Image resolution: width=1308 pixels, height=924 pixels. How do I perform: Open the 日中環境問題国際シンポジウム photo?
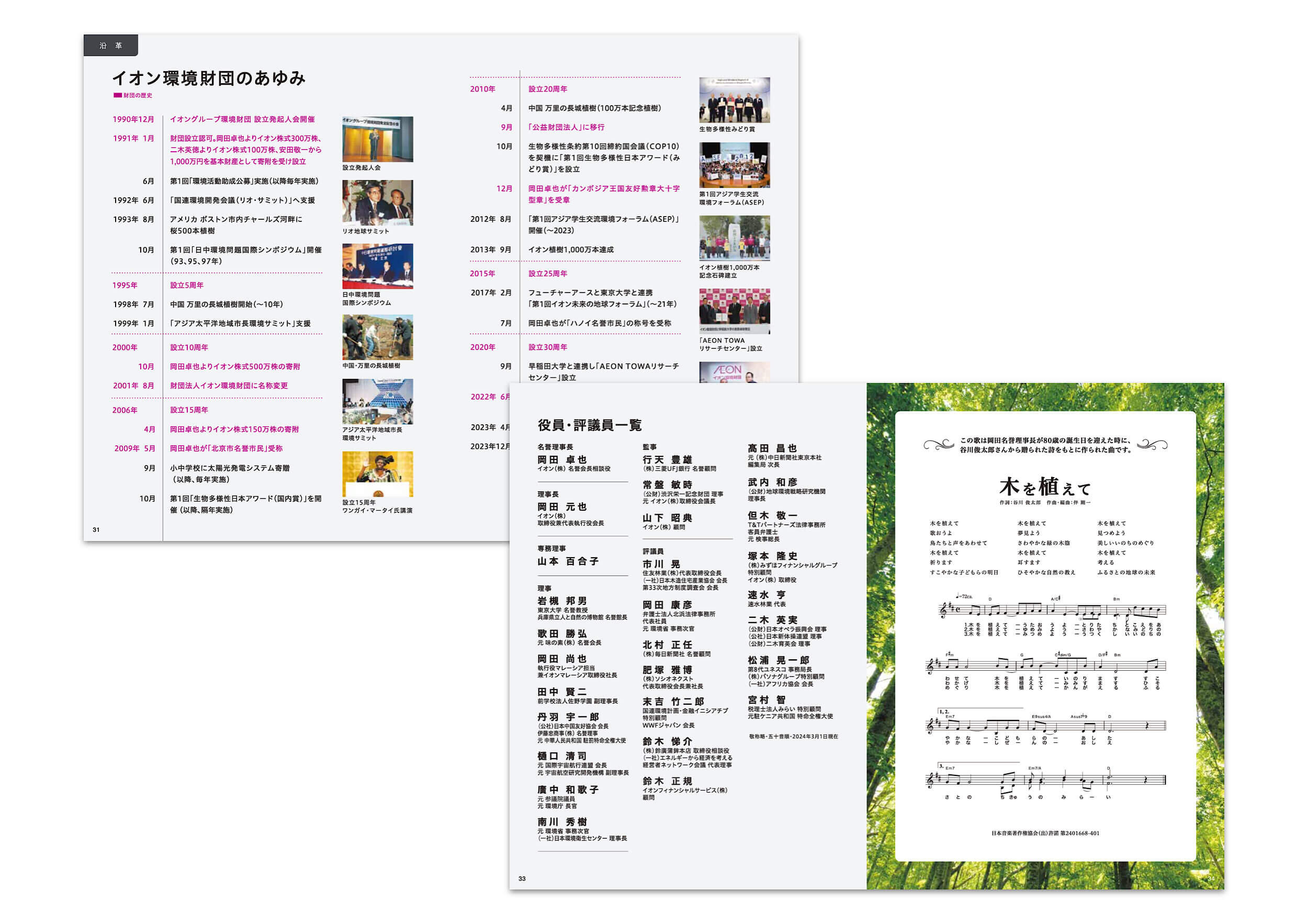378,266
